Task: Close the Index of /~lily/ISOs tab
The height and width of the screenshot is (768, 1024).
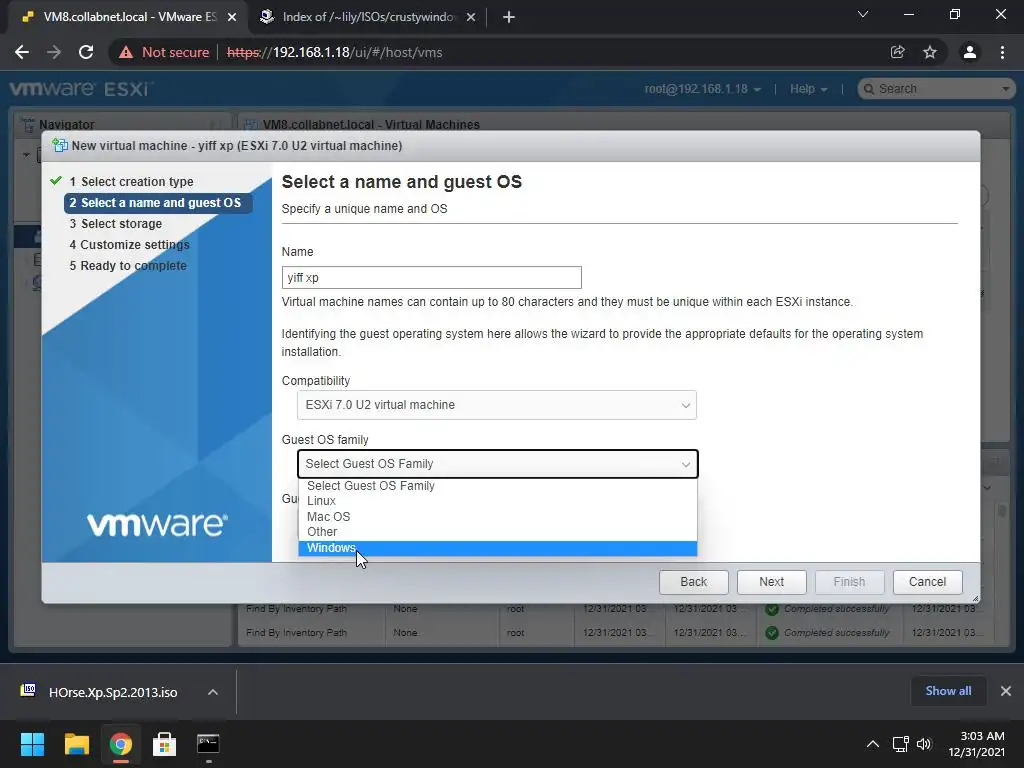Action: click(x=471, y=18)
